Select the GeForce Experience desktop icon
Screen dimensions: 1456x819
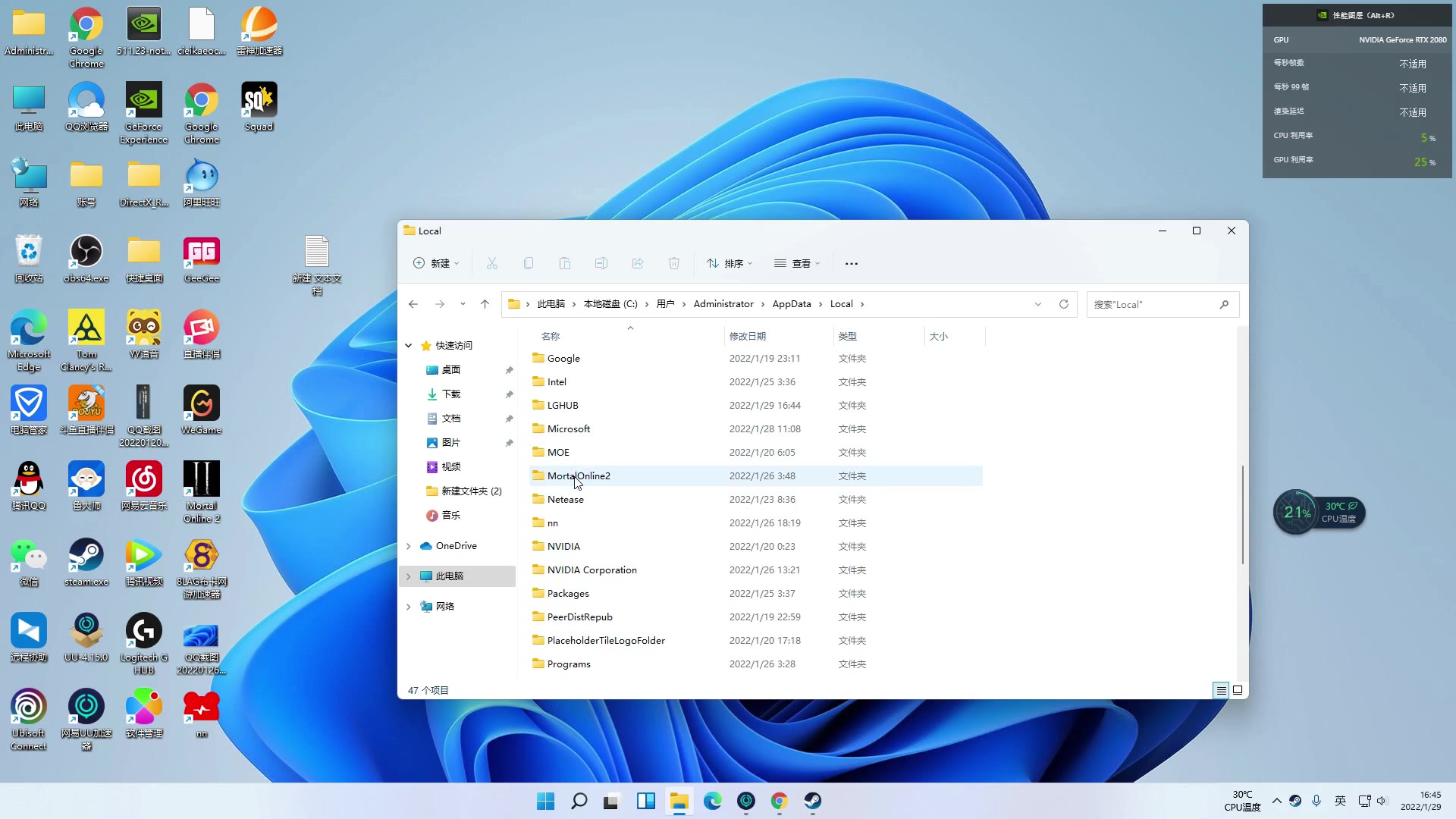[143, 112]
